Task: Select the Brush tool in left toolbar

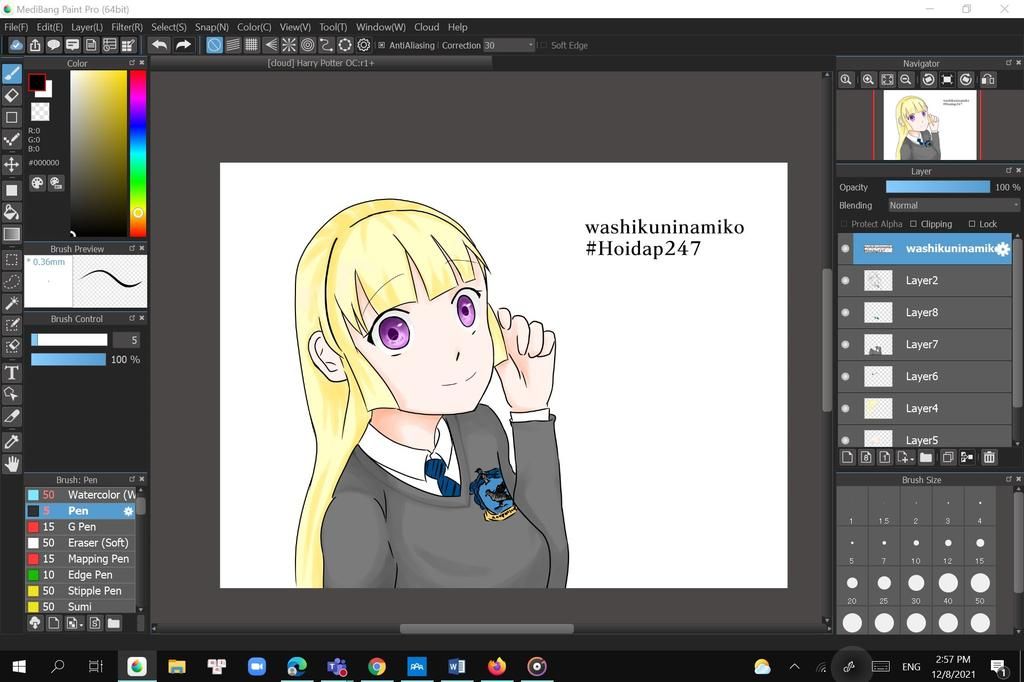Action: (x=12, y=74)
